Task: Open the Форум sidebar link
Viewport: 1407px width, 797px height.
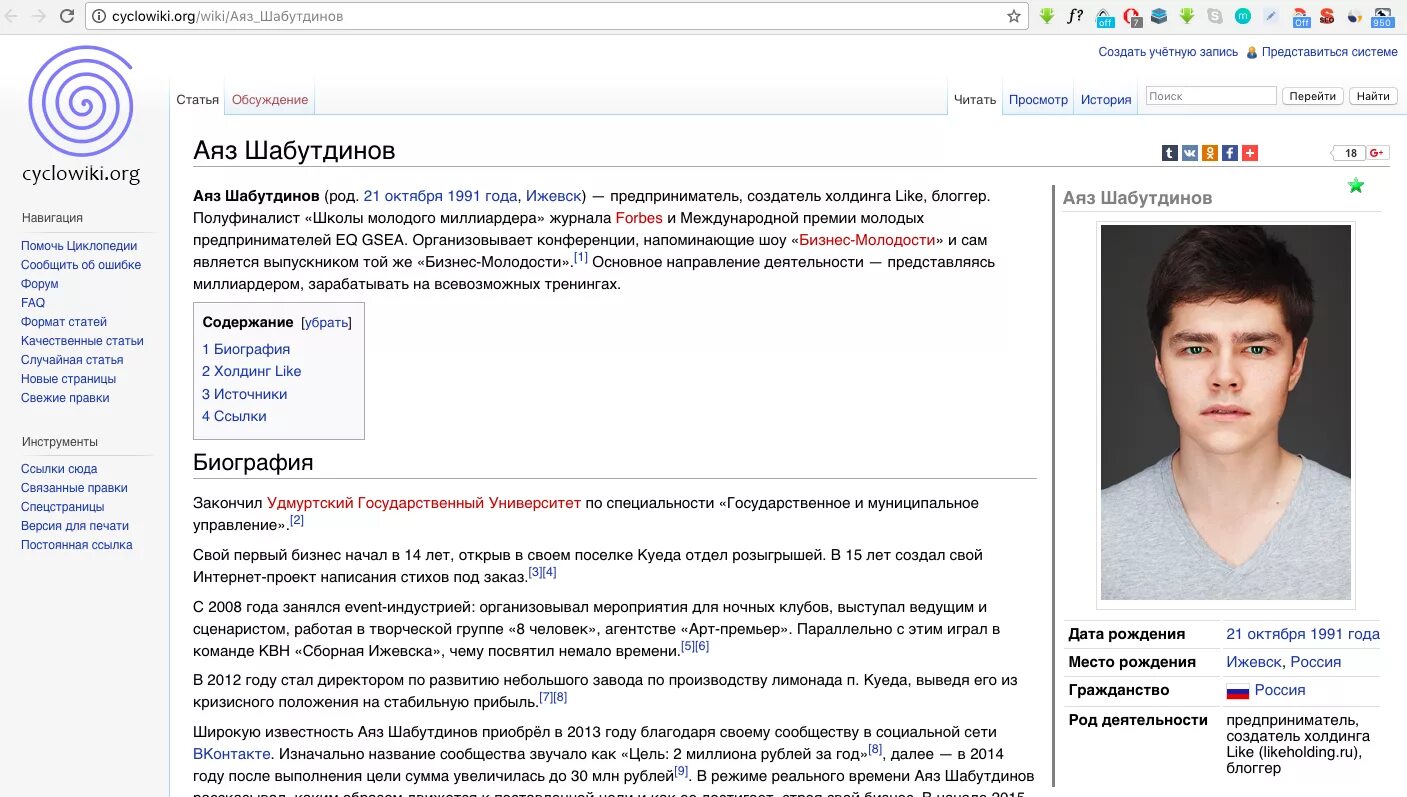Action: (x=40, y=284)
